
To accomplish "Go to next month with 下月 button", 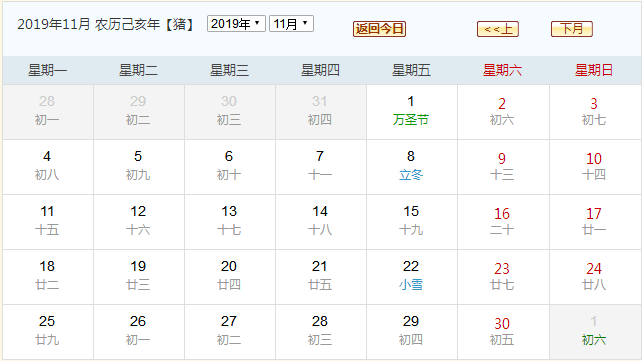I will pyautogui.click(x=572, y=29).
